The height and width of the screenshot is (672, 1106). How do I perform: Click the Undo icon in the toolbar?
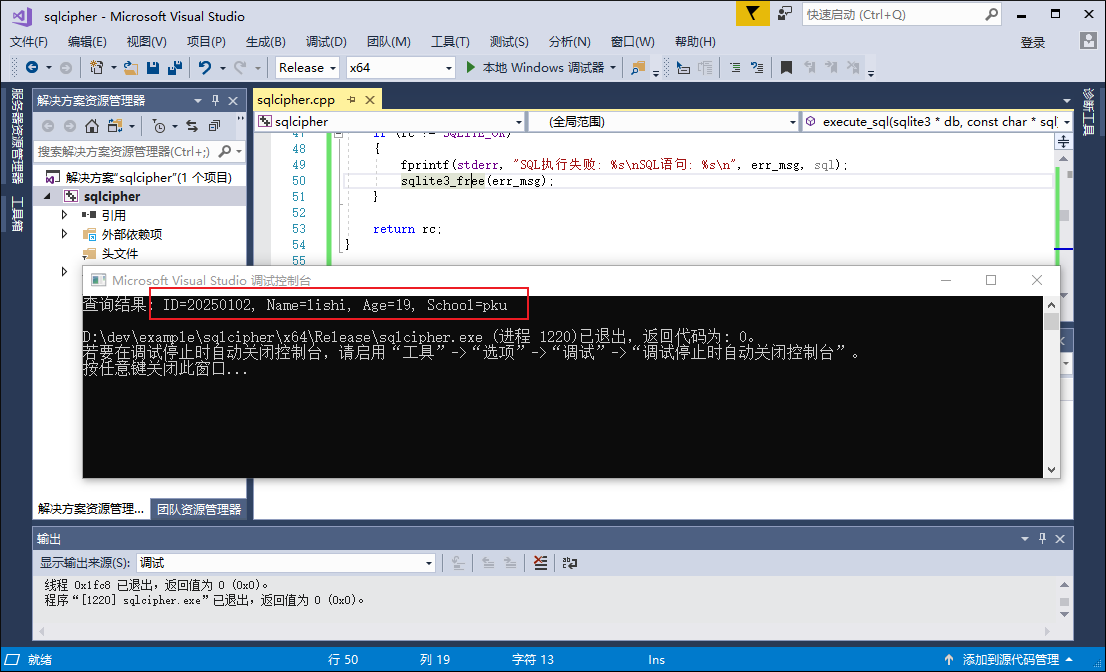(205, 68)
